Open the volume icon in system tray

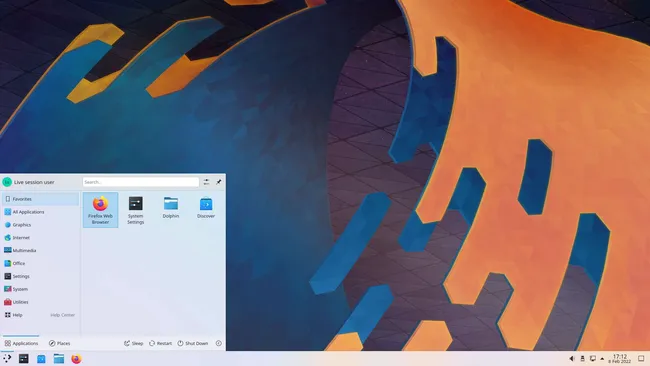coord(572,359)
